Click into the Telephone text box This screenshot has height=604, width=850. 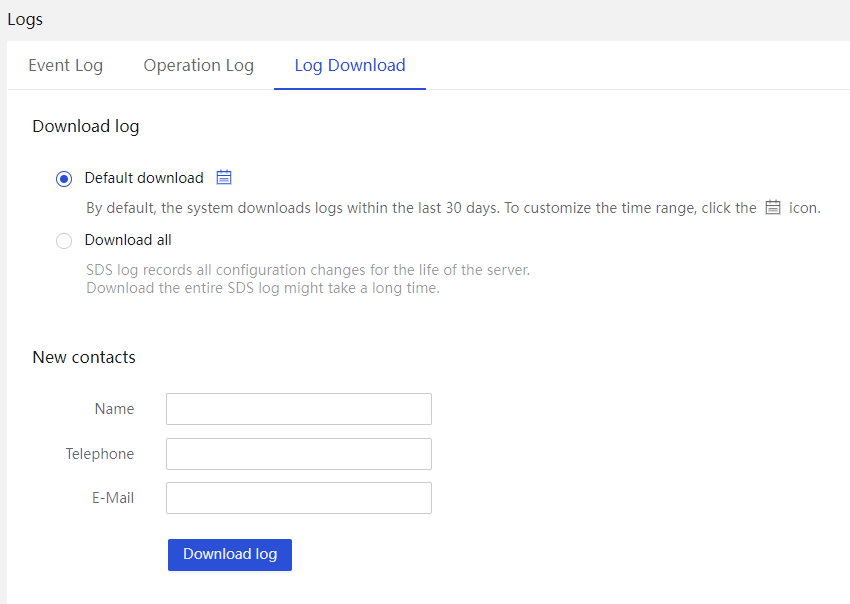pos(299,454)
